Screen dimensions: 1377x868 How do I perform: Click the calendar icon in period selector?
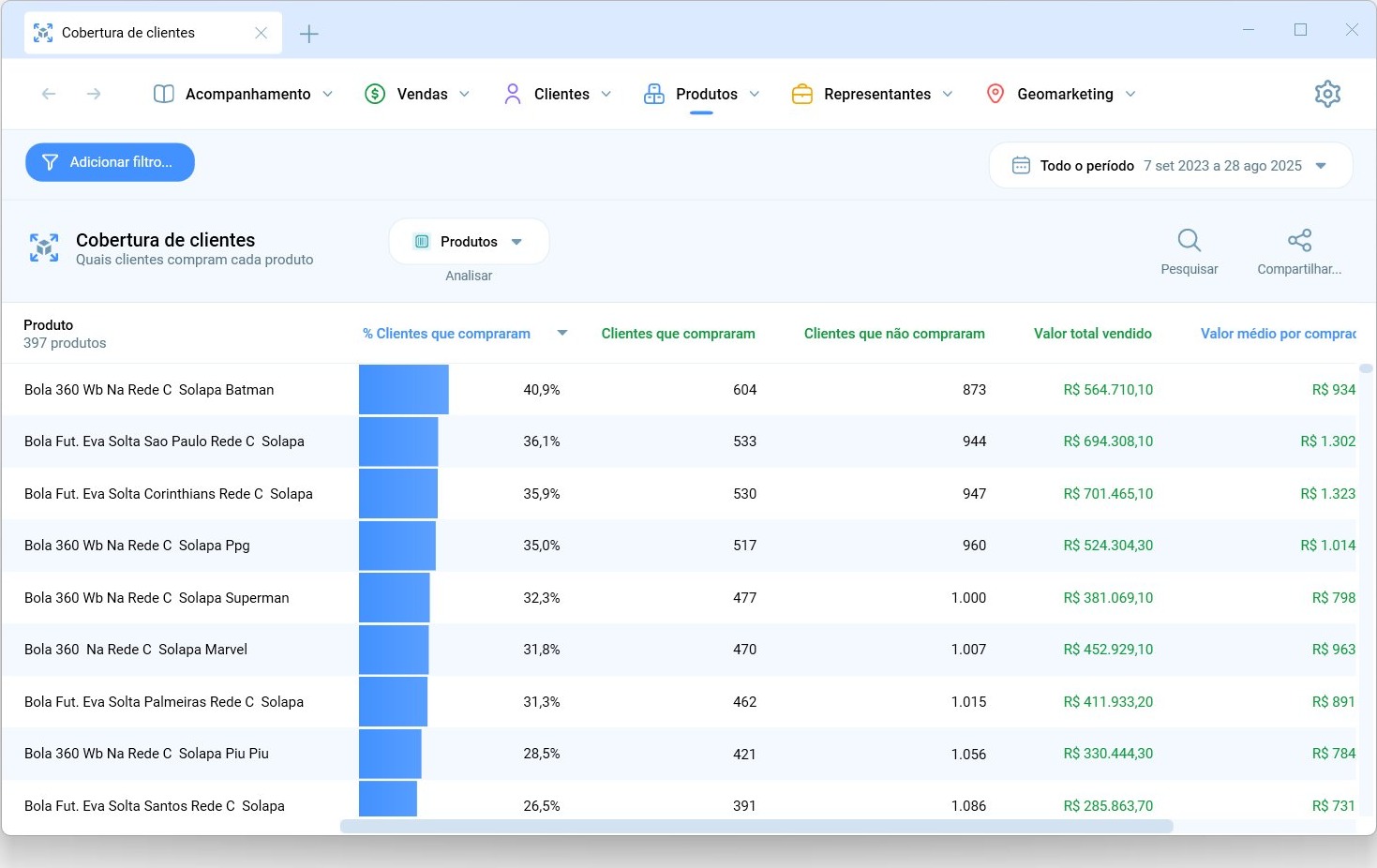[x=1021, y=166]
